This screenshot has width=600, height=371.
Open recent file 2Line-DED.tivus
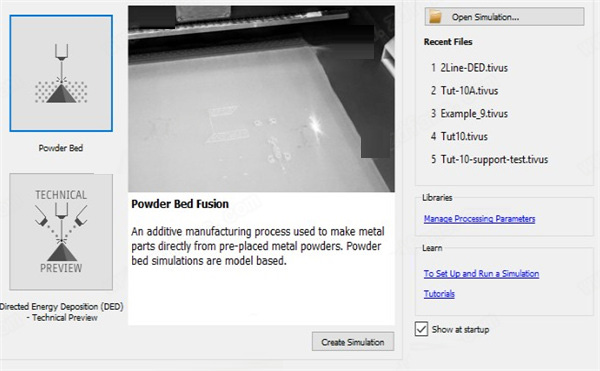470,68
